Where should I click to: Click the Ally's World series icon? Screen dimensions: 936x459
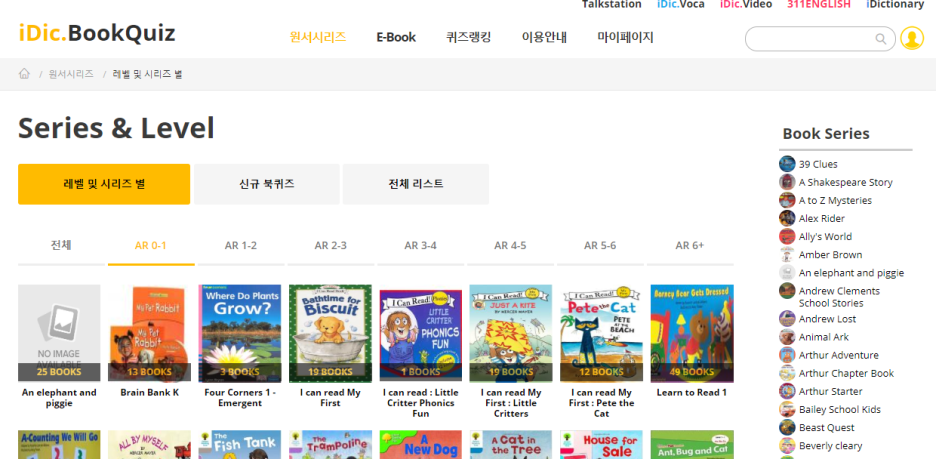[787, 236]
